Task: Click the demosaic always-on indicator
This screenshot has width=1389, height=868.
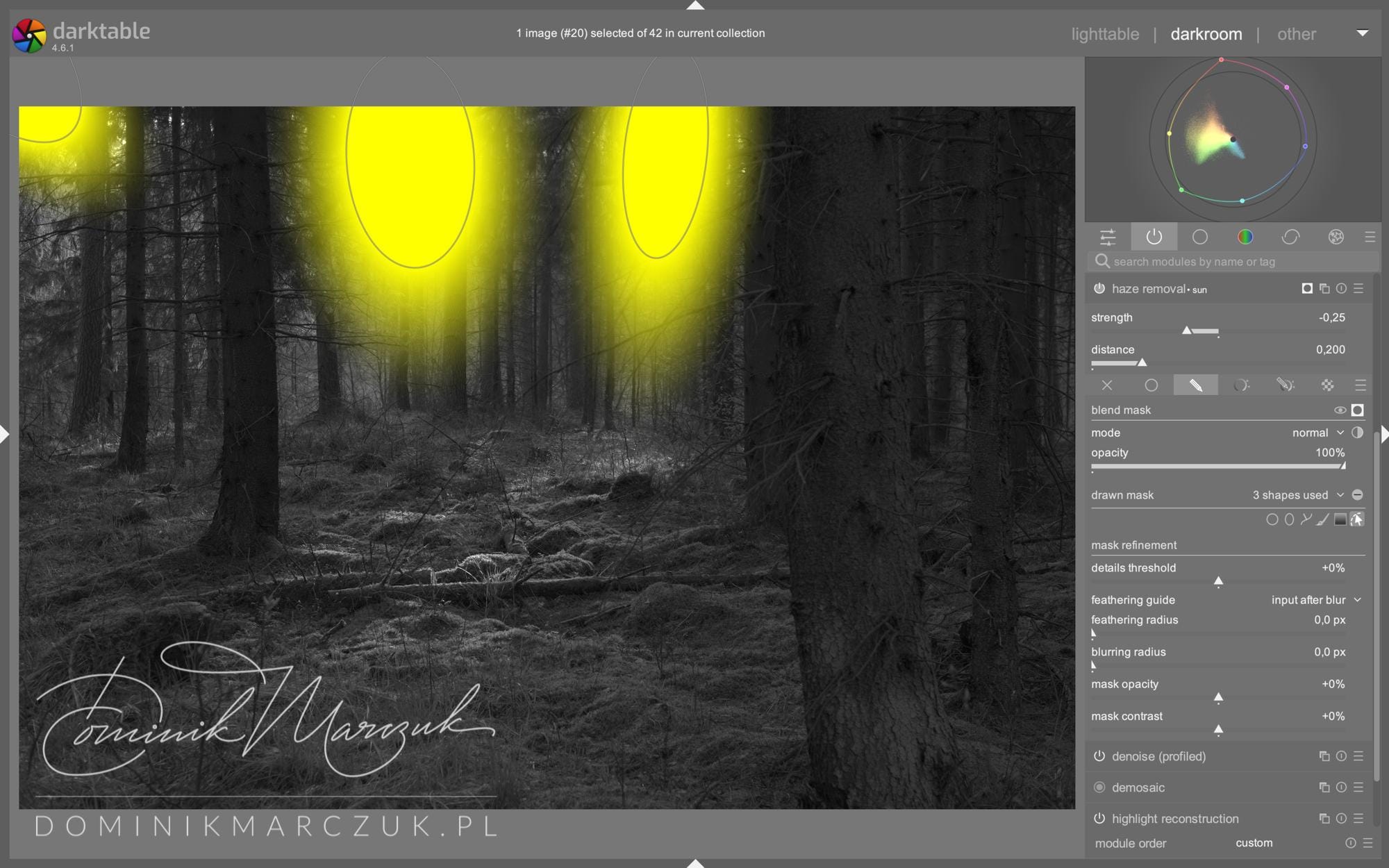Action: click(1099, 787)
